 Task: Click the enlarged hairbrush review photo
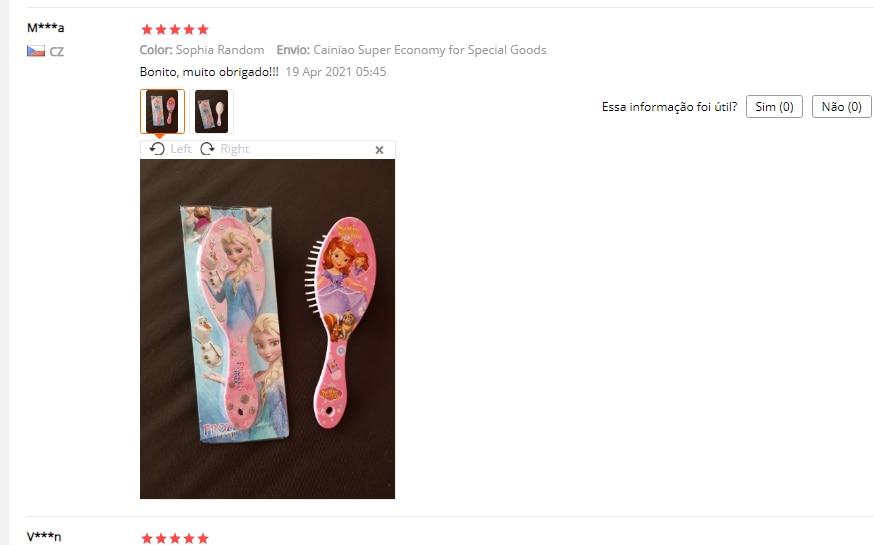(x=268, y=329)
